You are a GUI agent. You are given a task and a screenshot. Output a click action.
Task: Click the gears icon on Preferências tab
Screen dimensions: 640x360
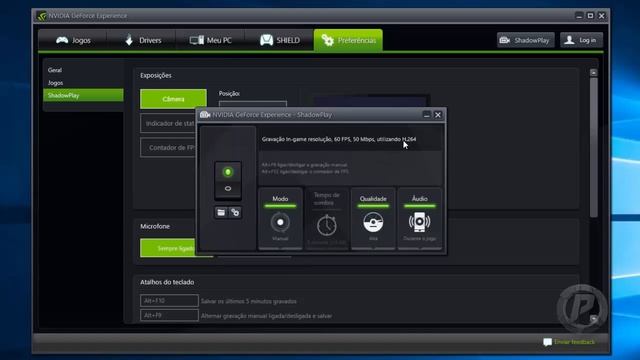point(327,40)
